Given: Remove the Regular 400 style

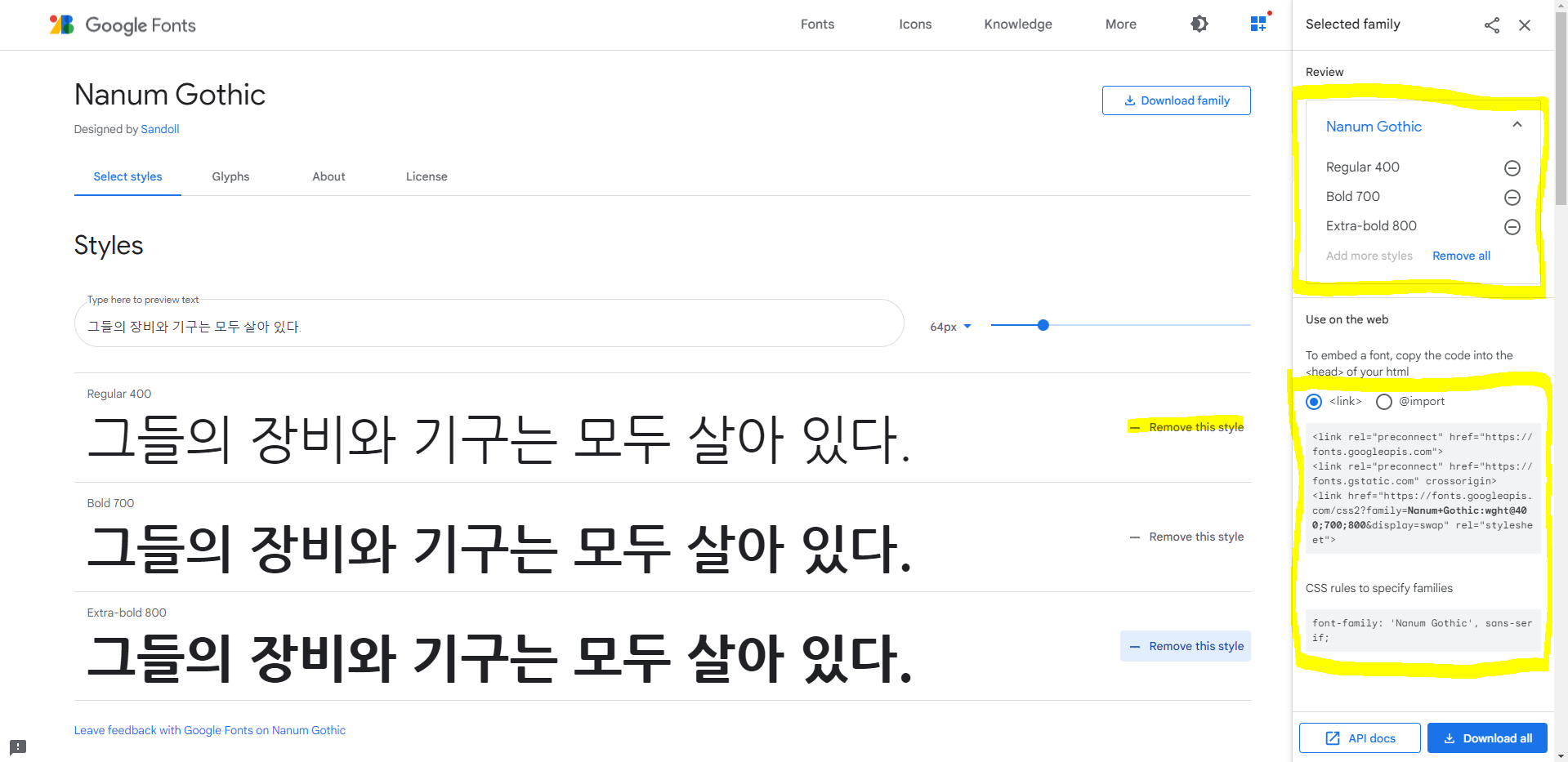Looking at the screenshot, I should click(x=1186, y=427).
